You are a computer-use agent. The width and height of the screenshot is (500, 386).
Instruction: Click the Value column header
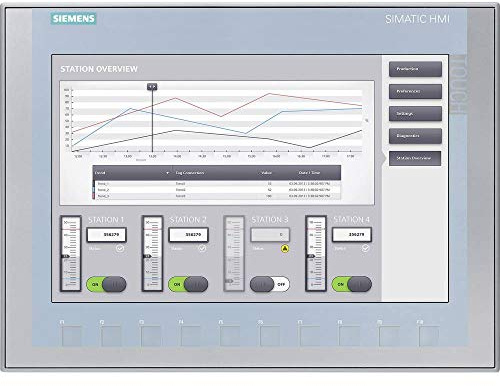tap(266, 173)
